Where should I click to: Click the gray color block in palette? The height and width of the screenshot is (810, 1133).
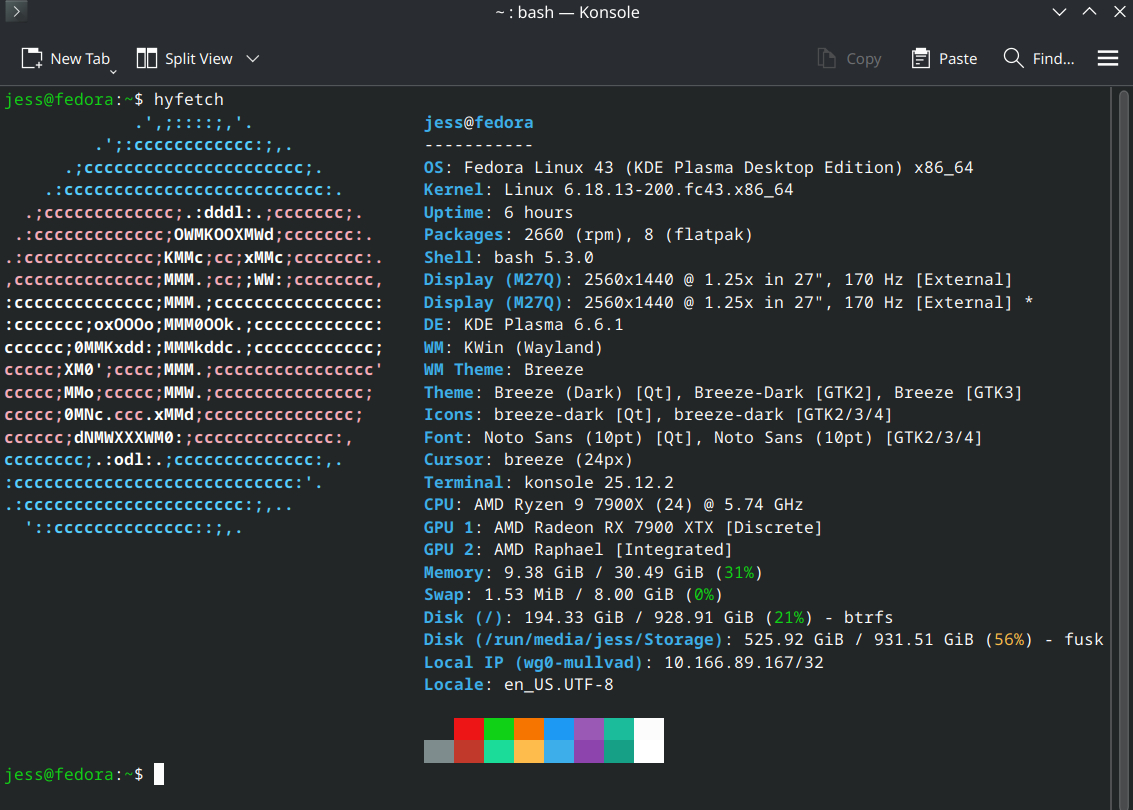click(438, 751)
